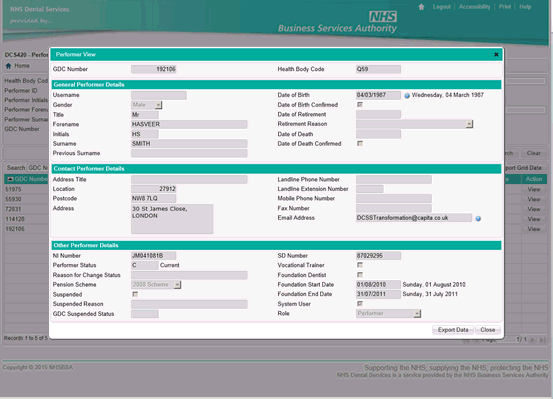Click the Export Data button
The image size is (553, 399).
pyautogui.click(x=453, y=330)
